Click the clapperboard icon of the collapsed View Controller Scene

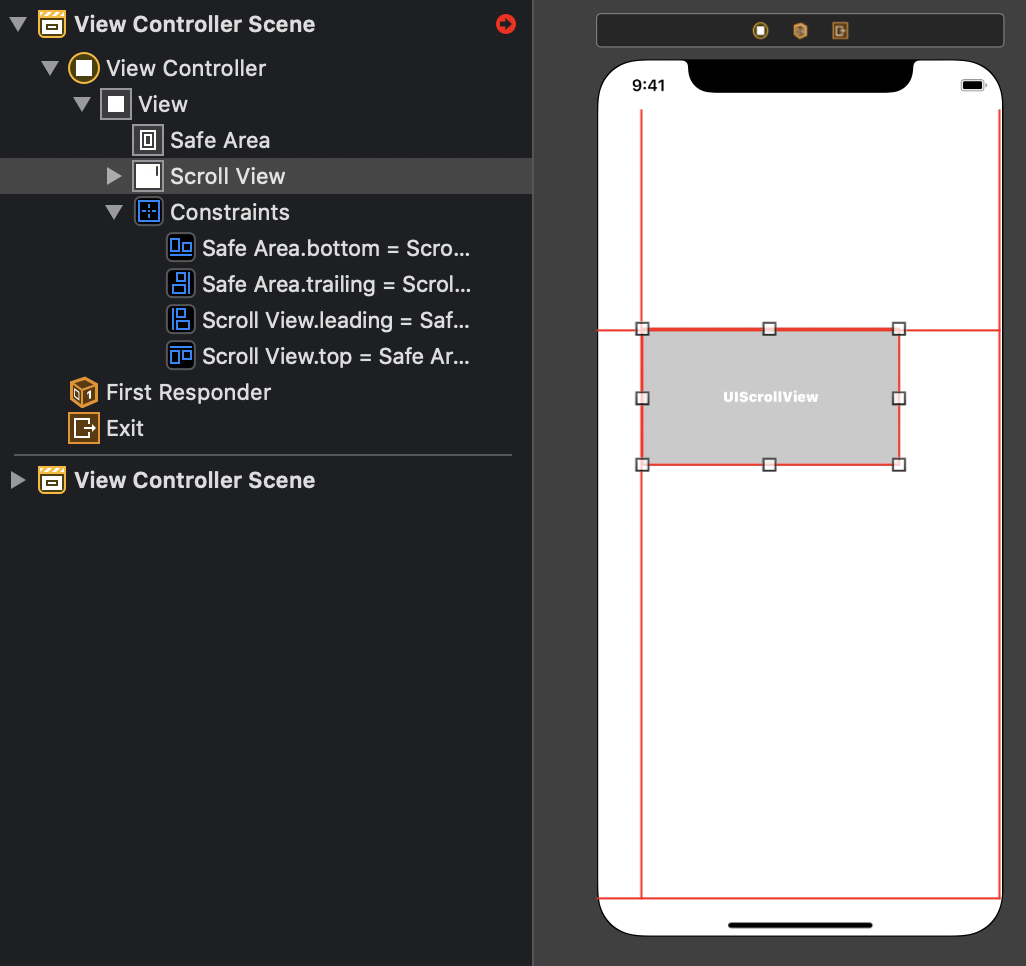point(52,480)
